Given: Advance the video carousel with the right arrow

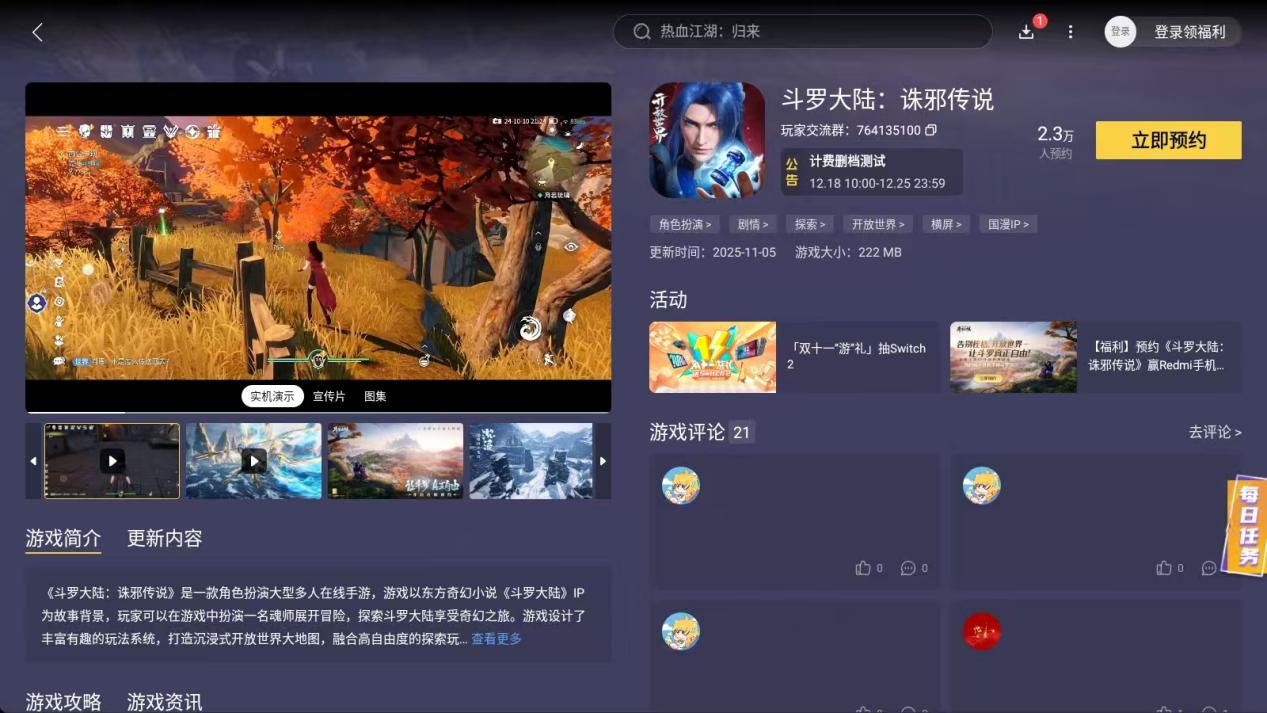Looking at the screenshot, I should click(602, 460).
